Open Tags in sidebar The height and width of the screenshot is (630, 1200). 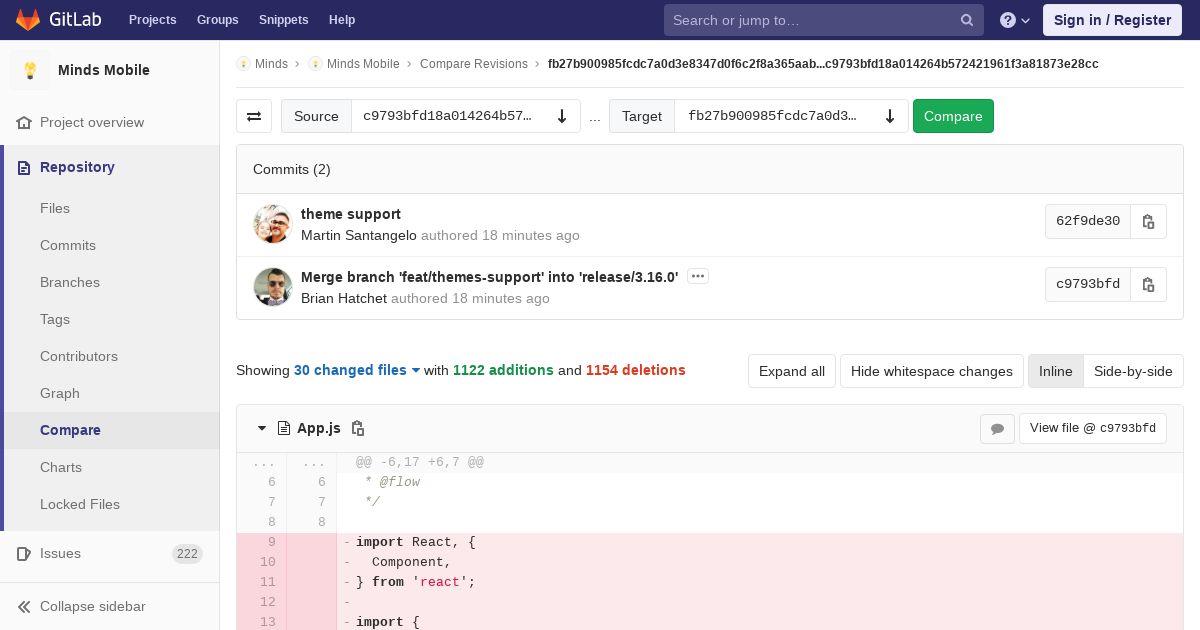(55, 319)
